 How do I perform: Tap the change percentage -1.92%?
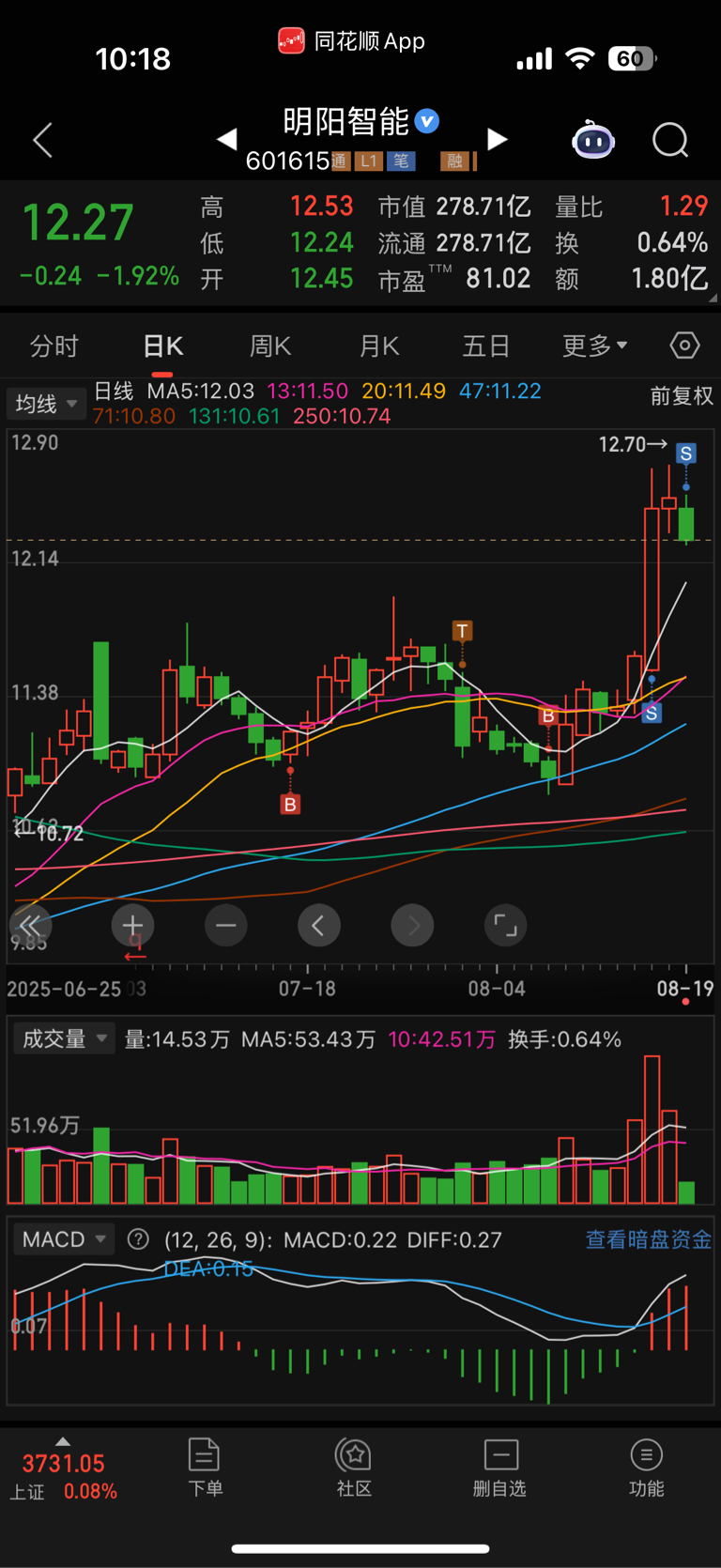(x=138, y=276)
